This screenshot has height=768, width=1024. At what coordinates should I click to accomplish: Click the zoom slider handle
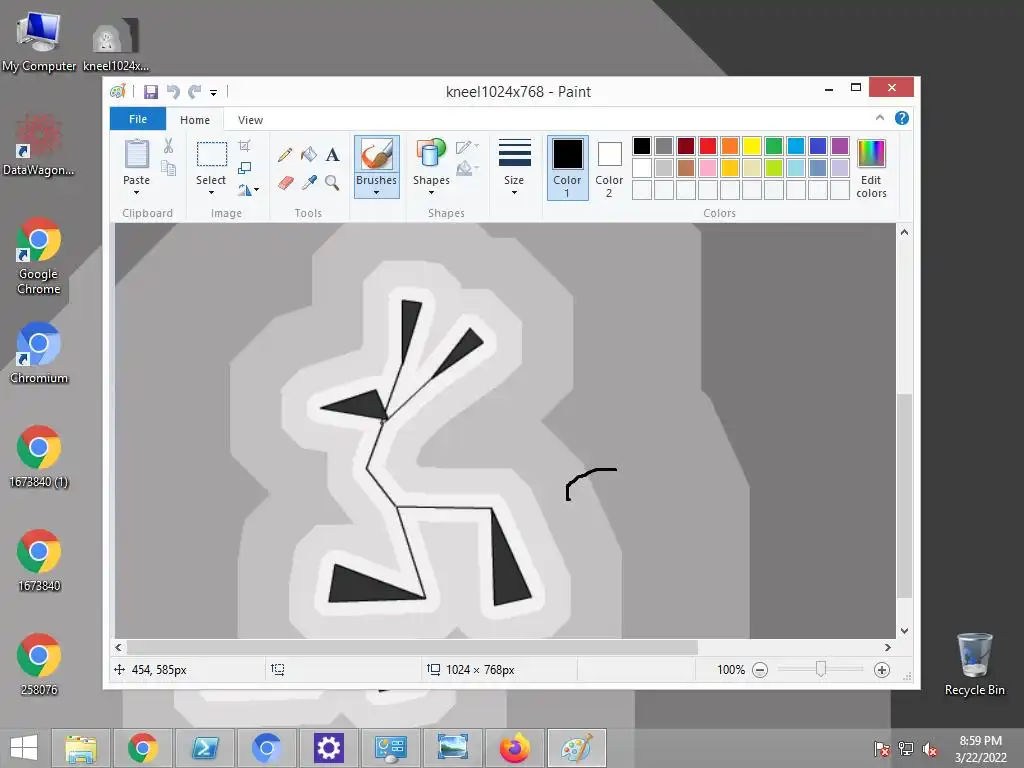(821, 669)
